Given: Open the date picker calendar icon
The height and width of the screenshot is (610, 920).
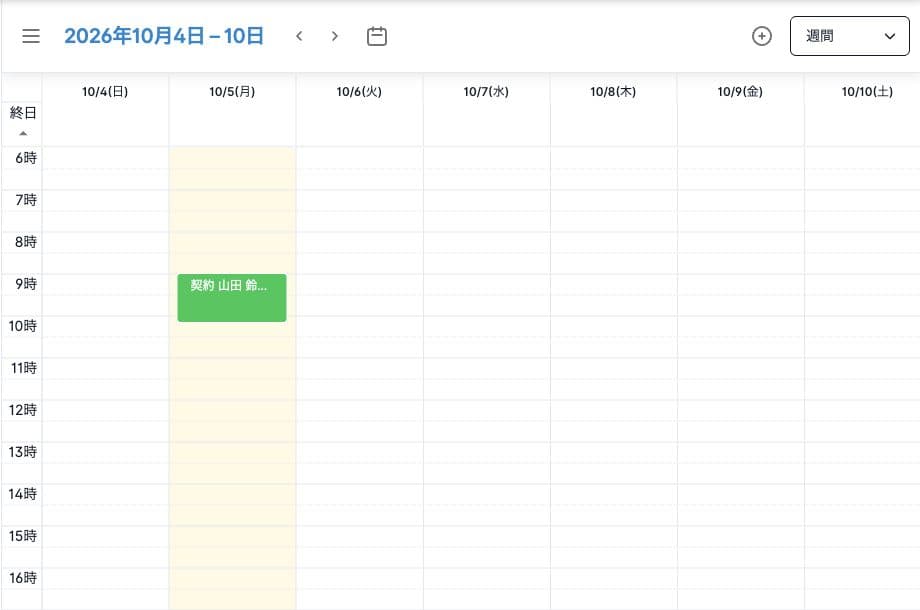Looking at the screenshot, I should 377,36.
